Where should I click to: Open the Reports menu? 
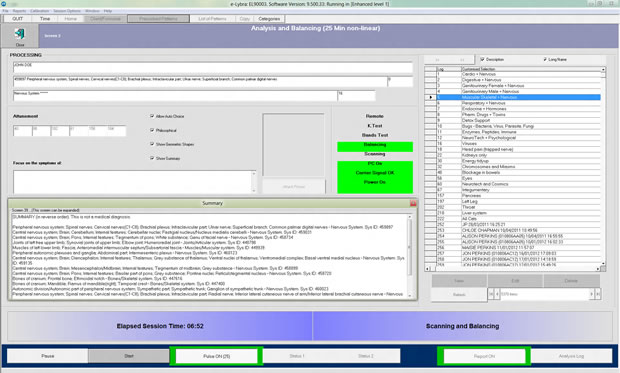19,11
